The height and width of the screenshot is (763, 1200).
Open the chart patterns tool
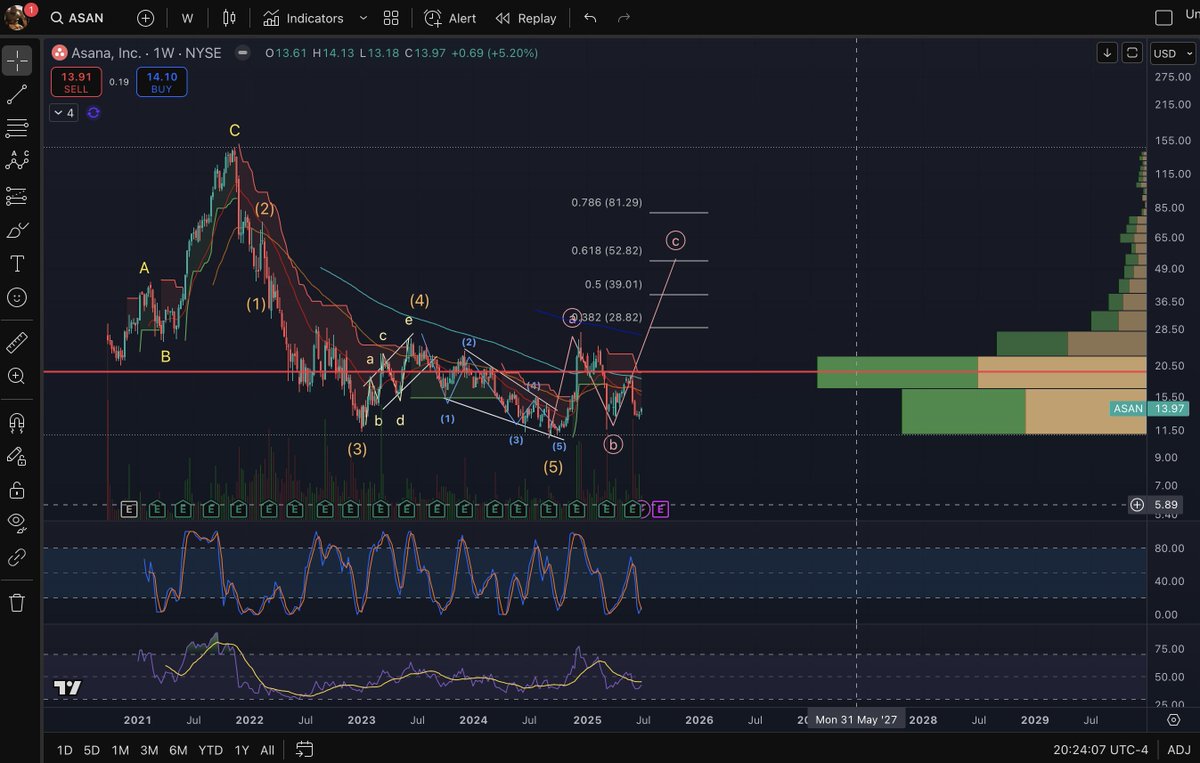(x=17, y=160)
